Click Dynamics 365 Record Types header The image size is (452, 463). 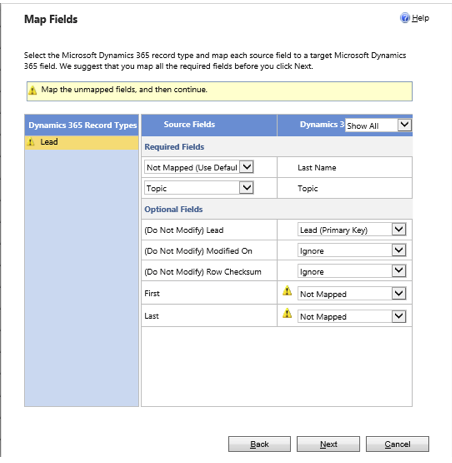[82, 125]
